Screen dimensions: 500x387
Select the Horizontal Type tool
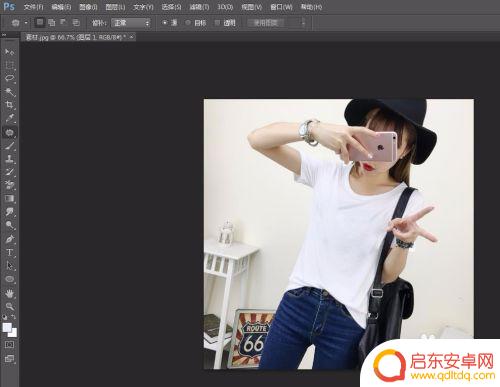point(9,252)
